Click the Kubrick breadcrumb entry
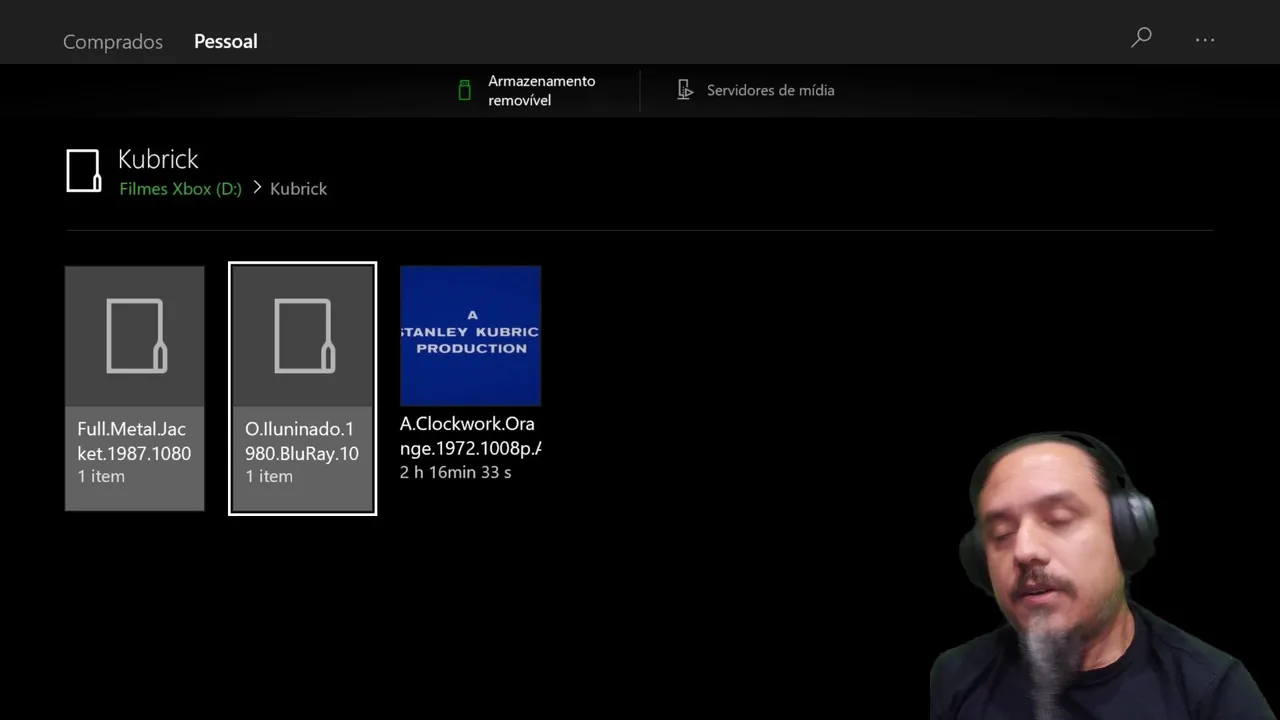The image size is (1280, 720). pyautogui.click(x=298, y=188)
